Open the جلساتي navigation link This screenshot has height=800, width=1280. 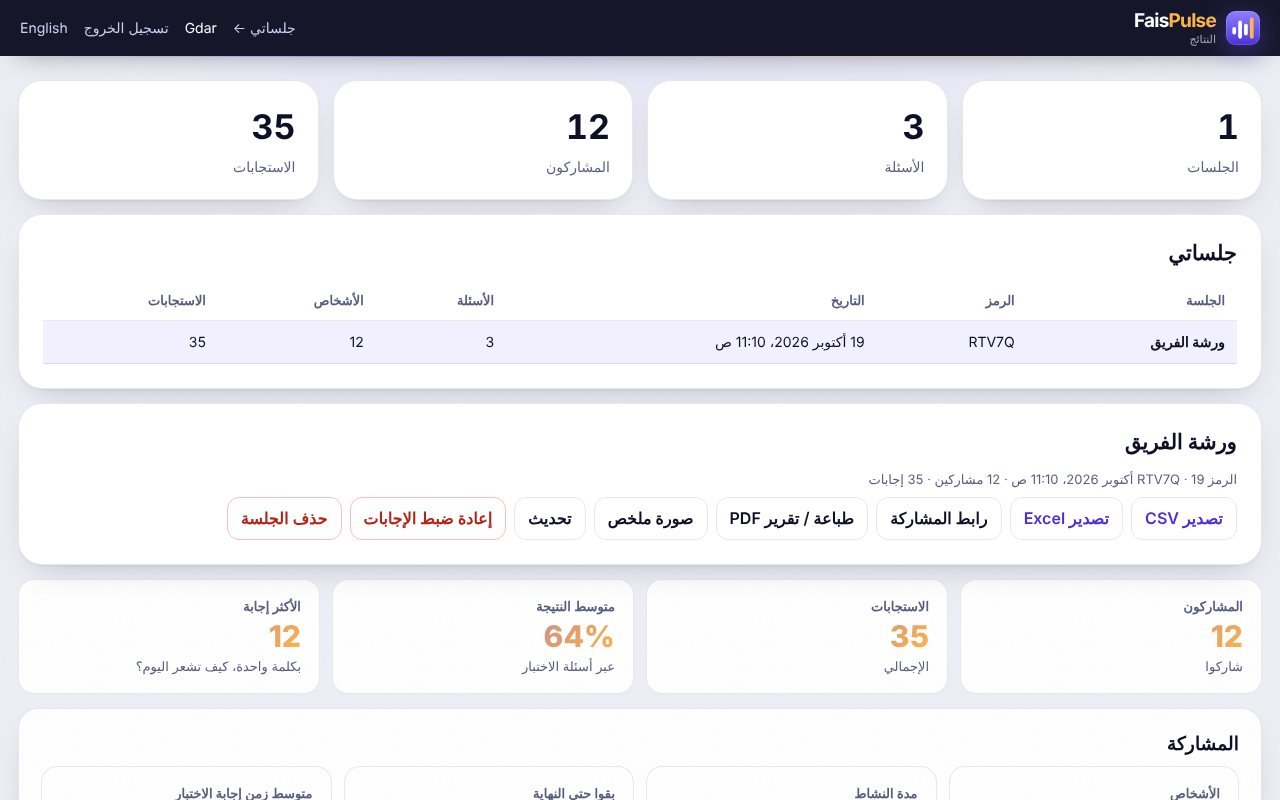264,28
